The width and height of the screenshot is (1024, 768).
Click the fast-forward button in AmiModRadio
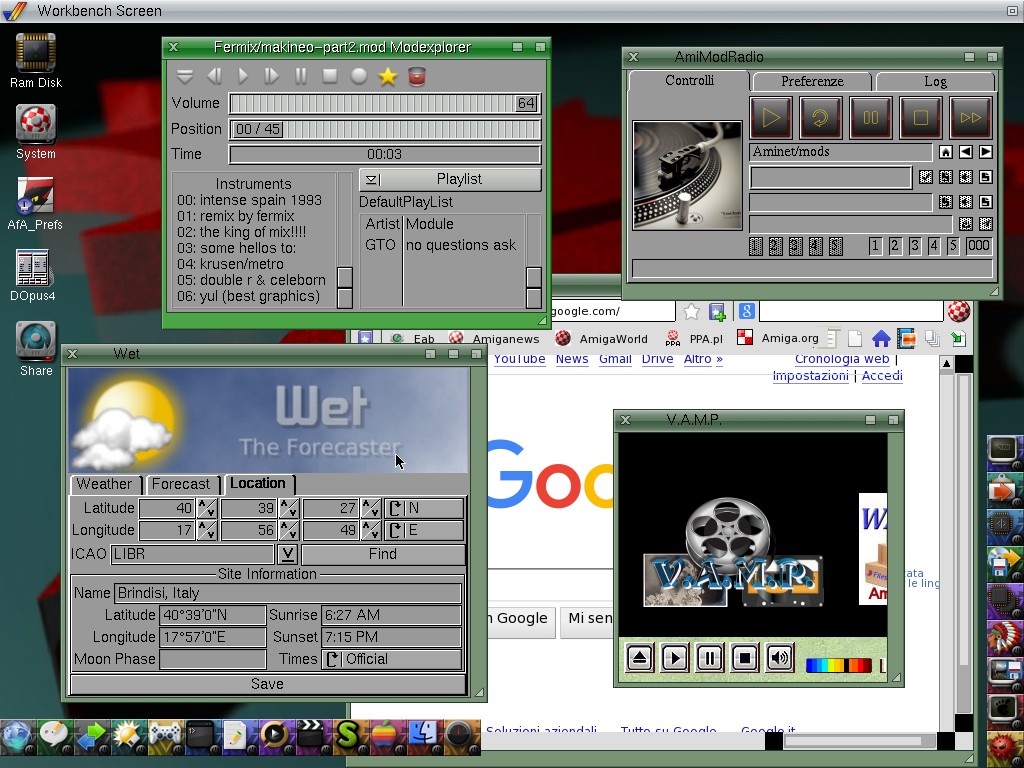pos(970,117)
